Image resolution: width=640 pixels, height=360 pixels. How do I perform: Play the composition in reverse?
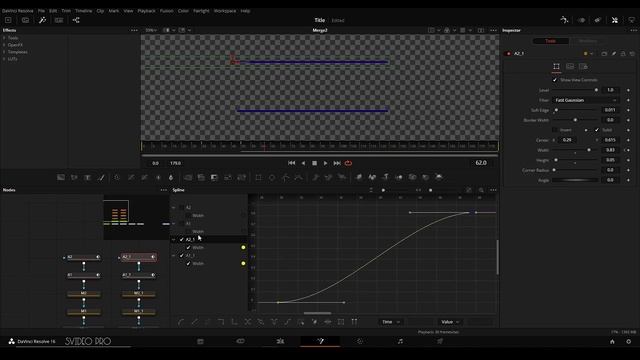tap(303, 163)
